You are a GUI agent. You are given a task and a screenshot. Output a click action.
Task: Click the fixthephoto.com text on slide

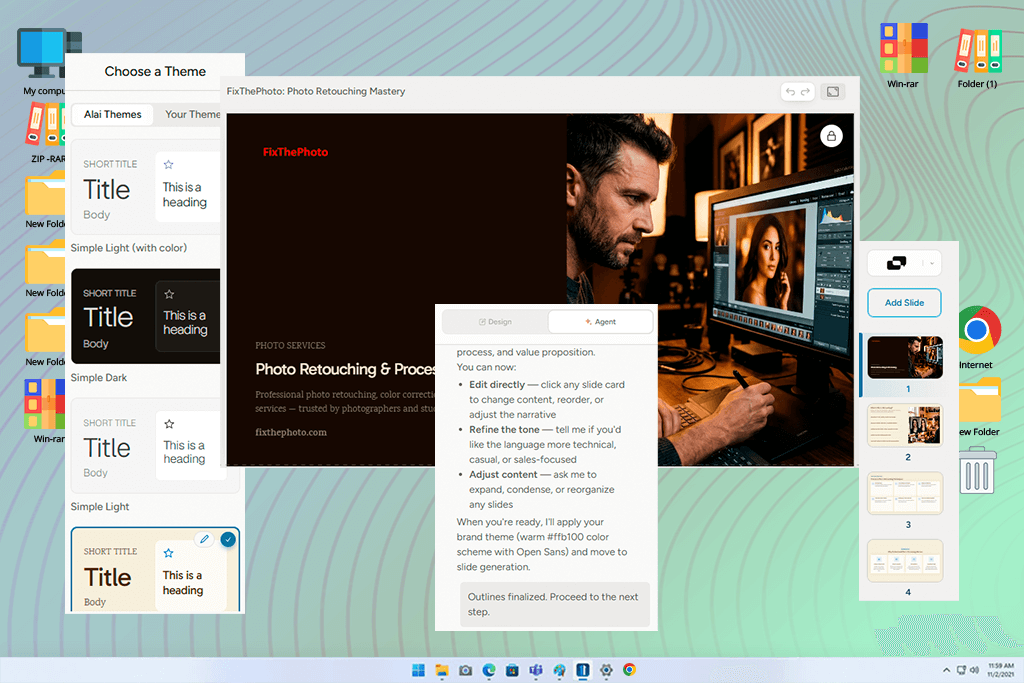coord(291,432)
